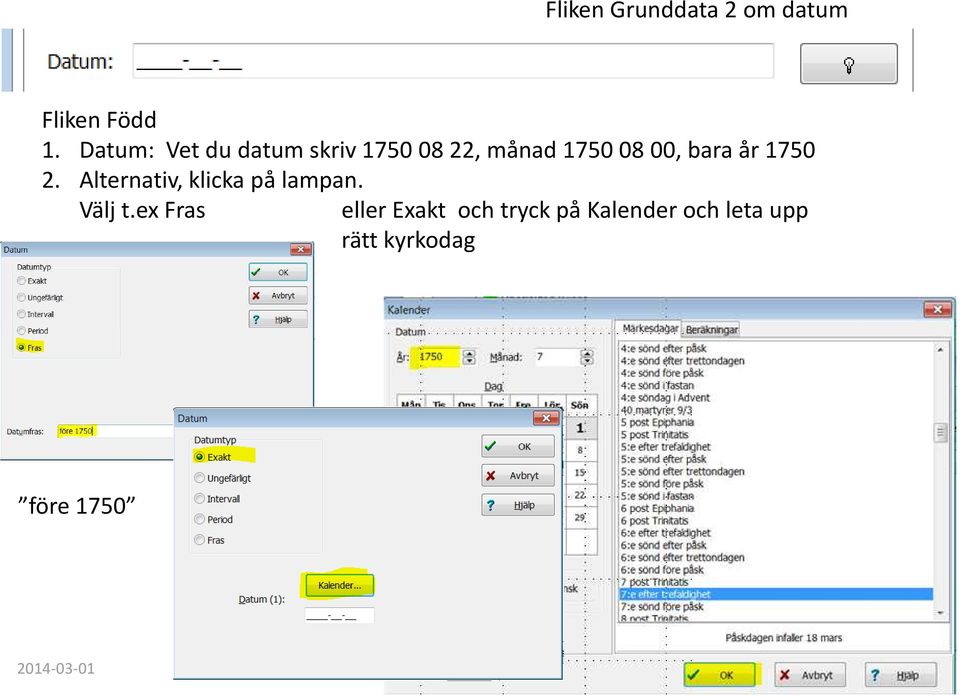Open the Kalender... button
This screenshot has height=699, width=960.
point(339,586)
